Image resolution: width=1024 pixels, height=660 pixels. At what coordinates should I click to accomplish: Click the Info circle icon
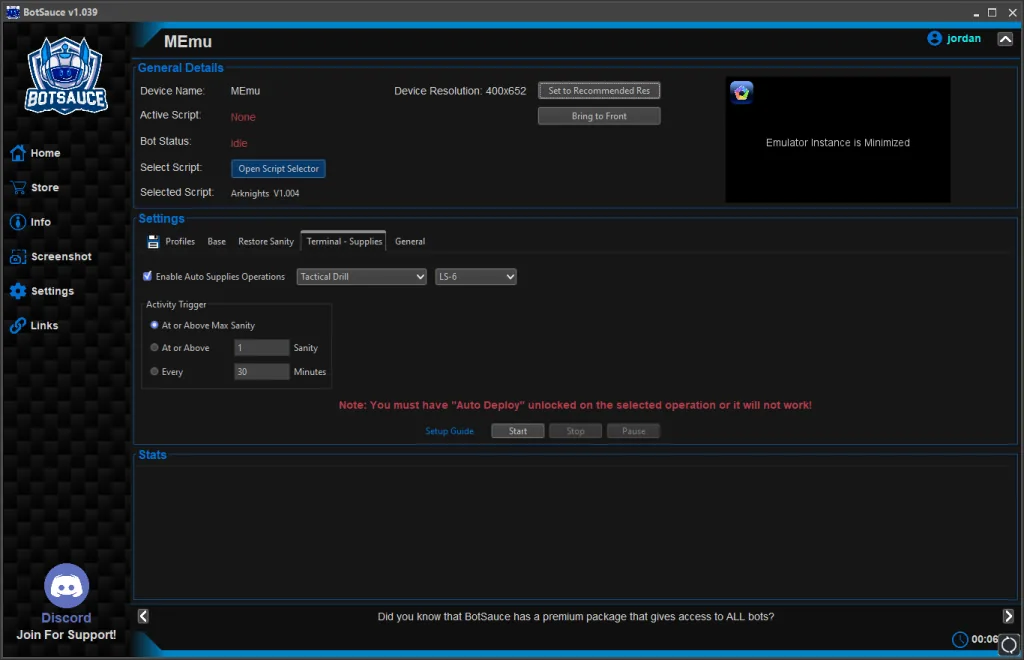pyautogui.click(x=18, y=222)
